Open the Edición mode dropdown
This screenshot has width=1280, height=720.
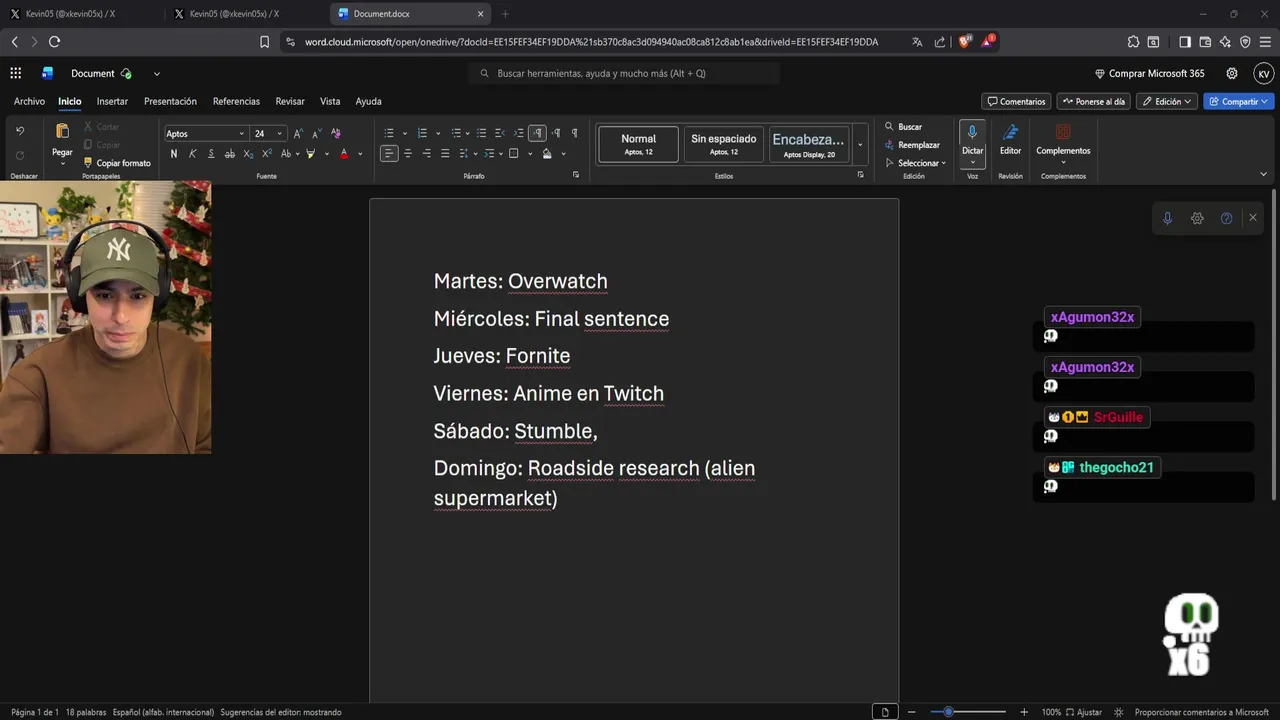point(1167,101)
